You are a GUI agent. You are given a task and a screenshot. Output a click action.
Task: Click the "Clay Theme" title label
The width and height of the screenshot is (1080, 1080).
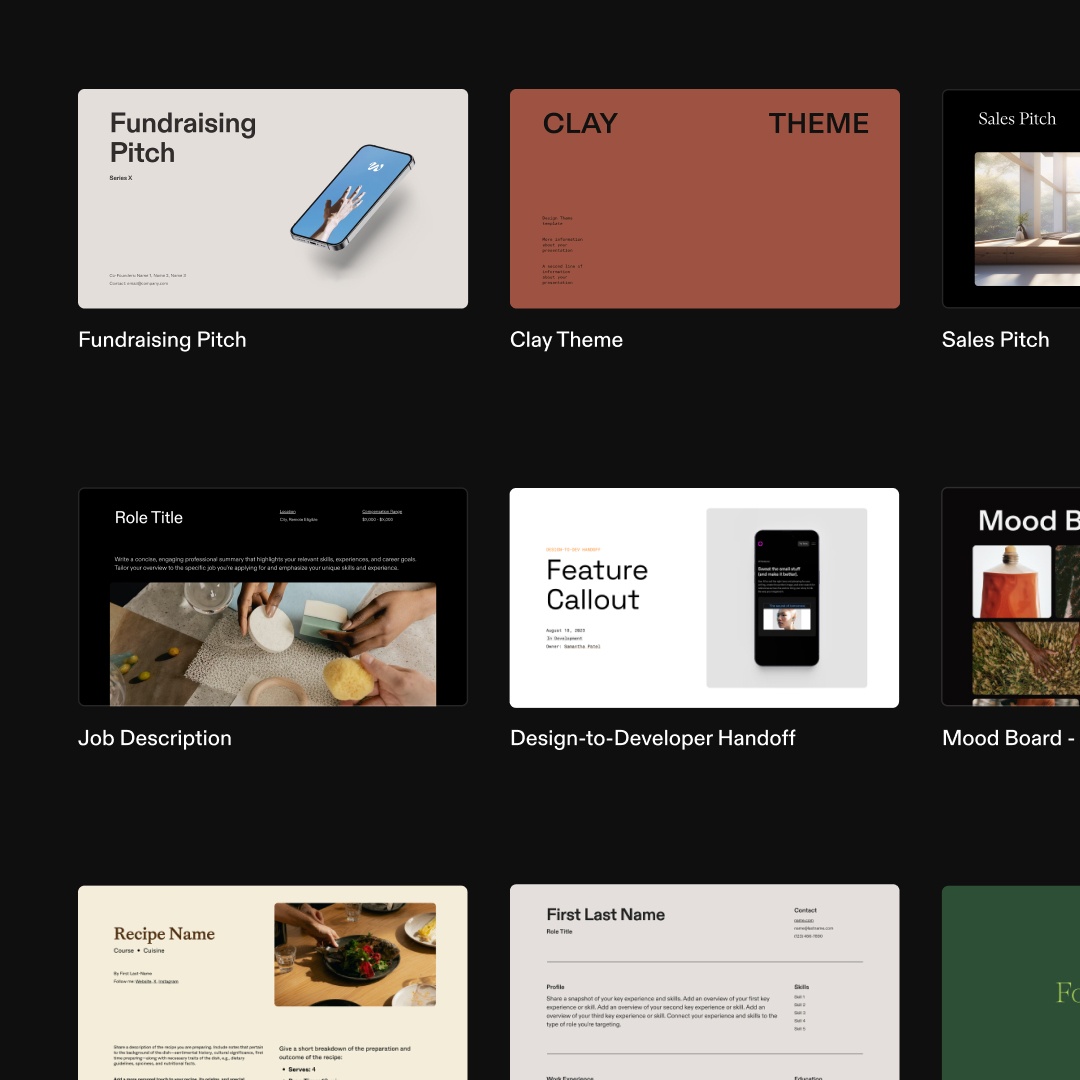[566, 340]
